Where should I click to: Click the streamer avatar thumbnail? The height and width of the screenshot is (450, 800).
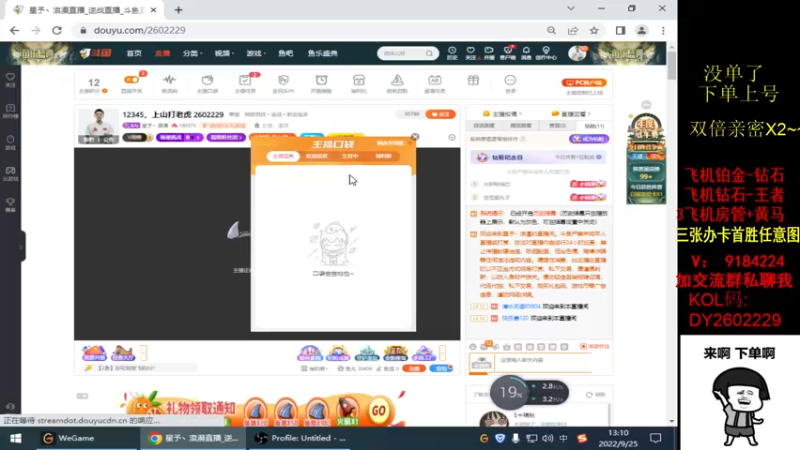(x=98, y=126)
